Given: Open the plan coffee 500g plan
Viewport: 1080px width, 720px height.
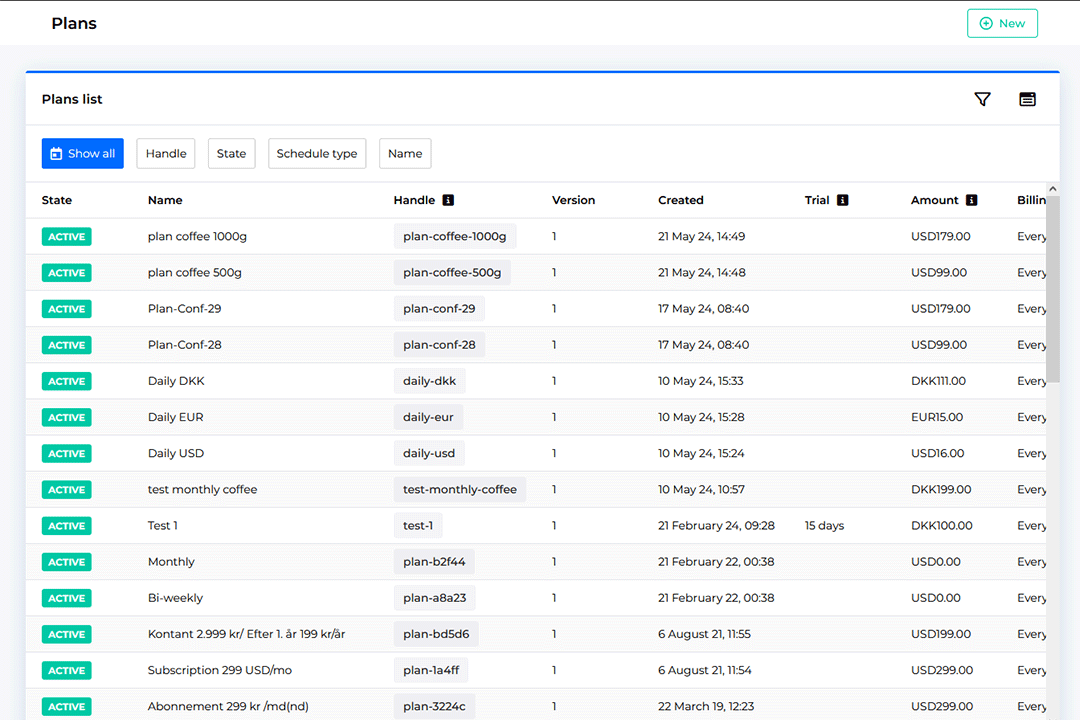Looking at the screenshot, I should pyautogui.click(x=194, y=272).
